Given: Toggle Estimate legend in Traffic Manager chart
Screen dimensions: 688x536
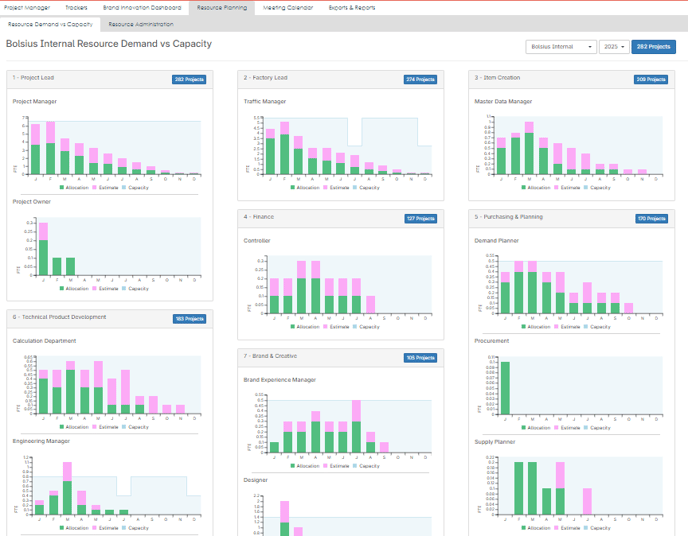Looking at the screenshot, I should coord(336,188).
